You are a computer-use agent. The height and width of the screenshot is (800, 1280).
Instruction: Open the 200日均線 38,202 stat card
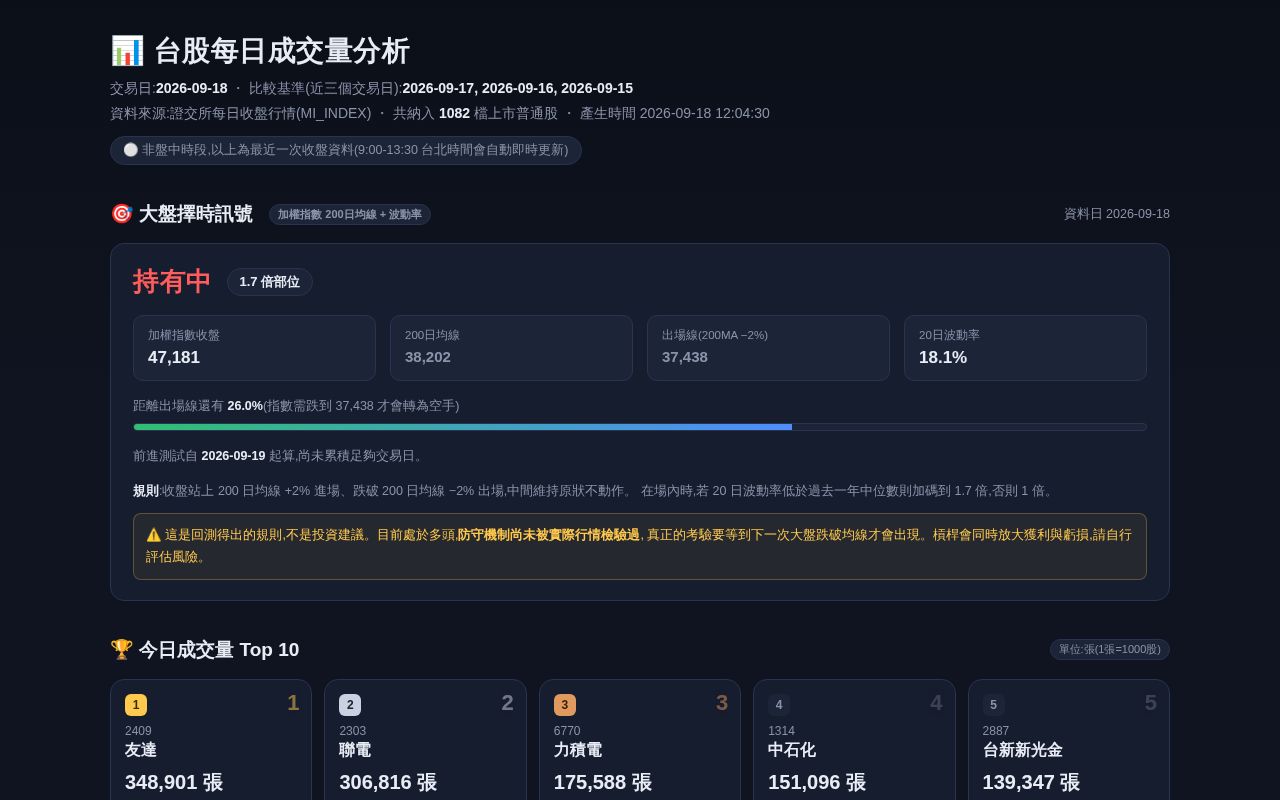[511, 348]
